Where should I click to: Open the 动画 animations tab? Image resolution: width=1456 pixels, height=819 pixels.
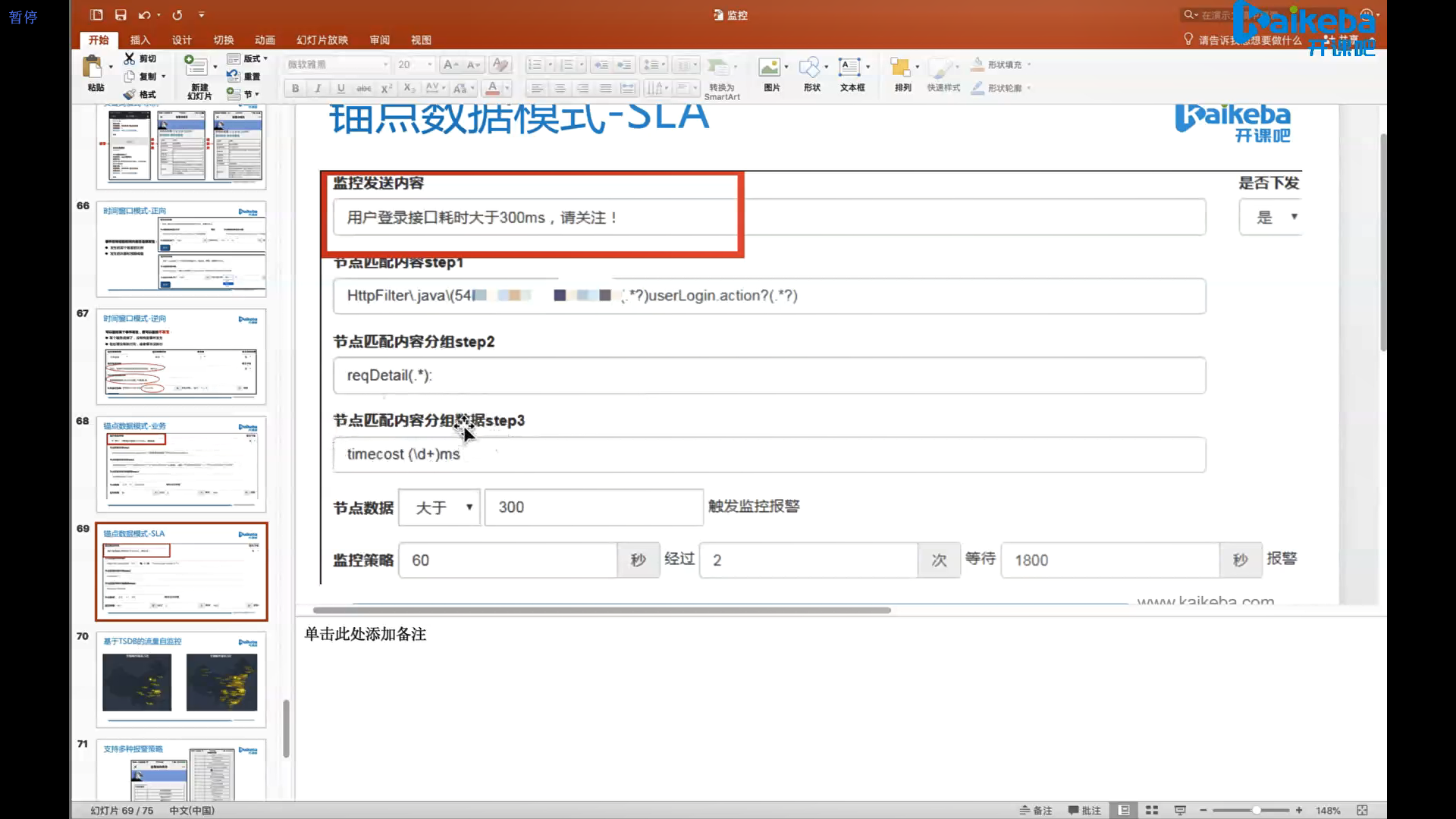265,40
